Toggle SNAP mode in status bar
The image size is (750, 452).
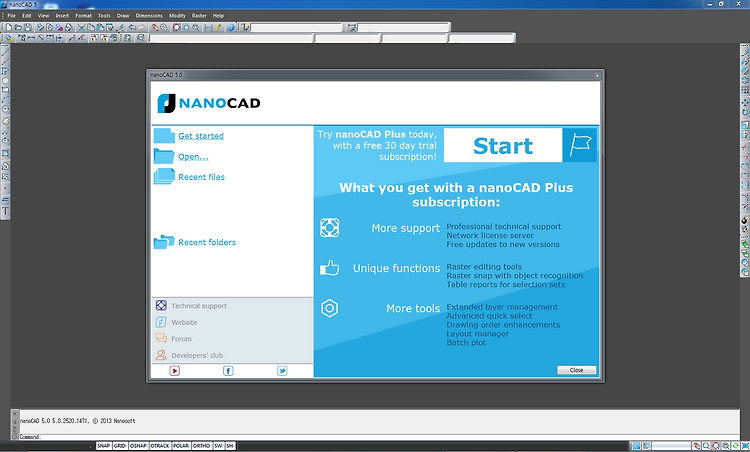tap(103, 446)
